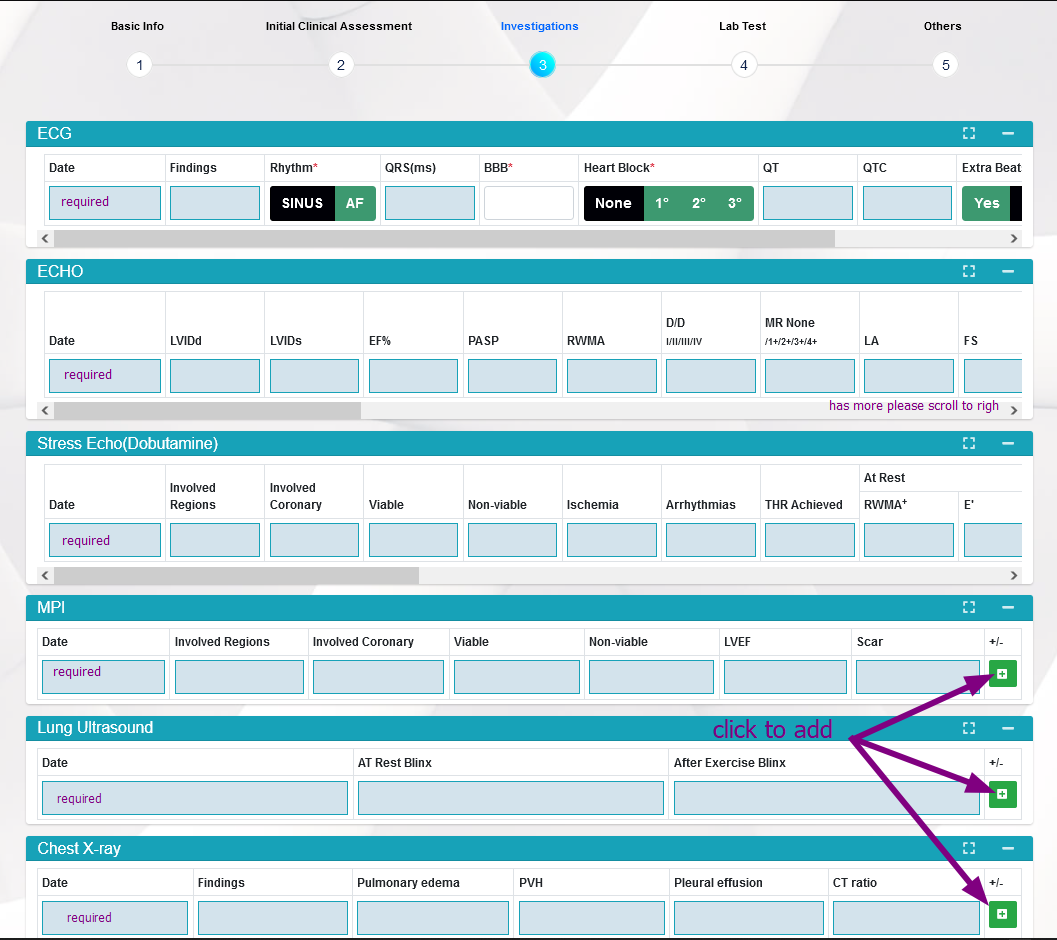1057x940 pixels.
Task: Click the green add row button in MPI
Action: pyautogui.click(x=1002, y=674)
